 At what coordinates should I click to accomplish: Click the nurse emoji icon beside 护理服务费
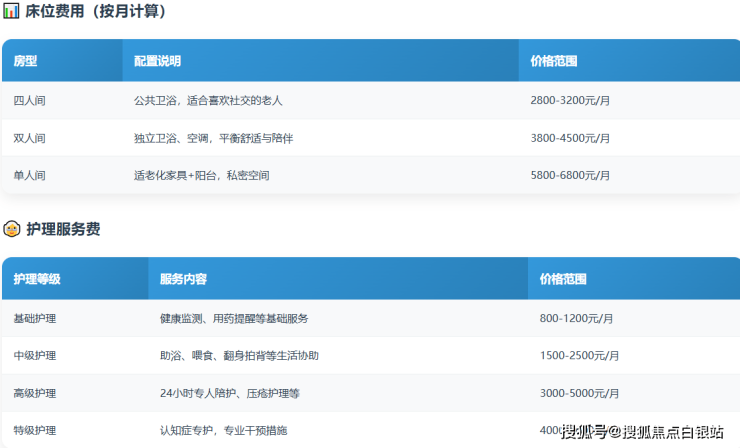point(11,229)
